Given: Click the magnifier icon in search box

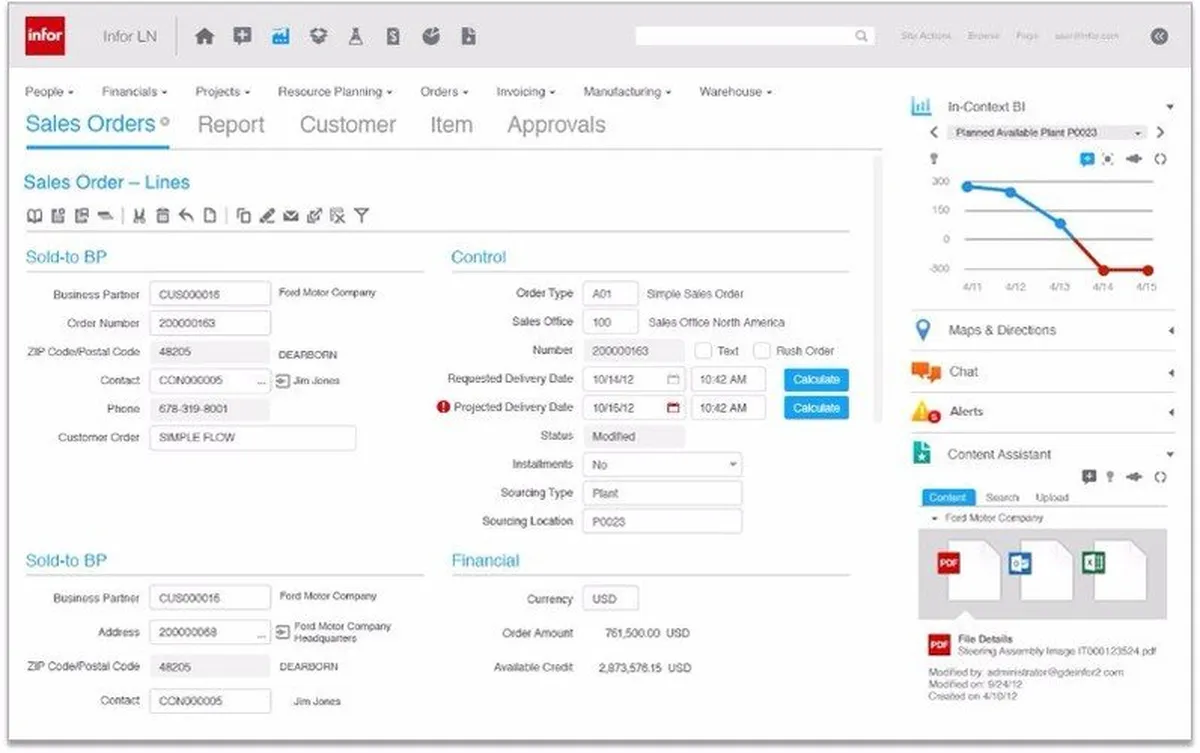Looking at the screenshot, I should pyautogui.click(x=861, y=36).
